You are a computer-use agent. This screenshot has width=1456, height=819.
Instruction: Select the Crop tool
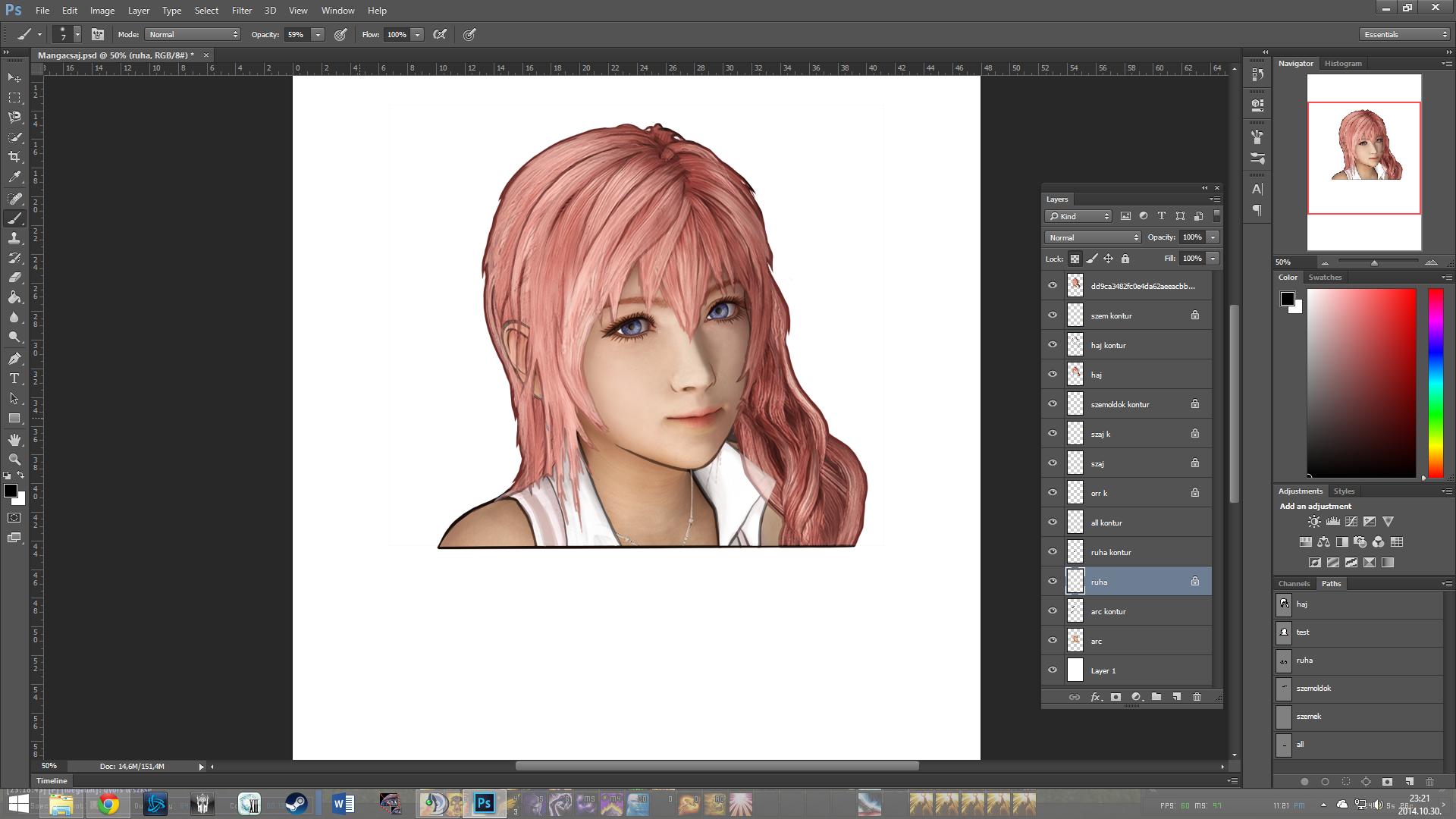pyautogui.click(x=14, y=157)
